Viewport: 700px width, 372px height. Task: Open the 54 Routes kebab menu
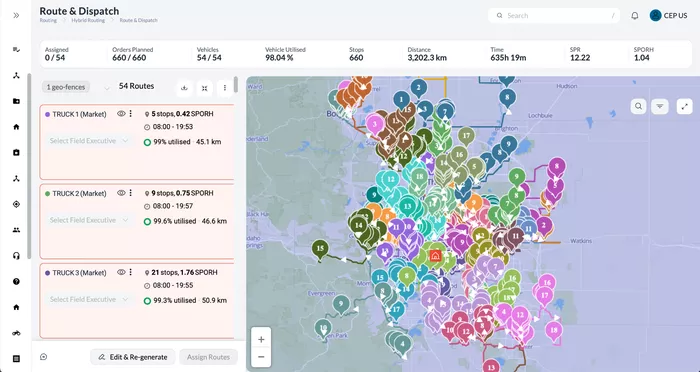[x=225, y=88]
